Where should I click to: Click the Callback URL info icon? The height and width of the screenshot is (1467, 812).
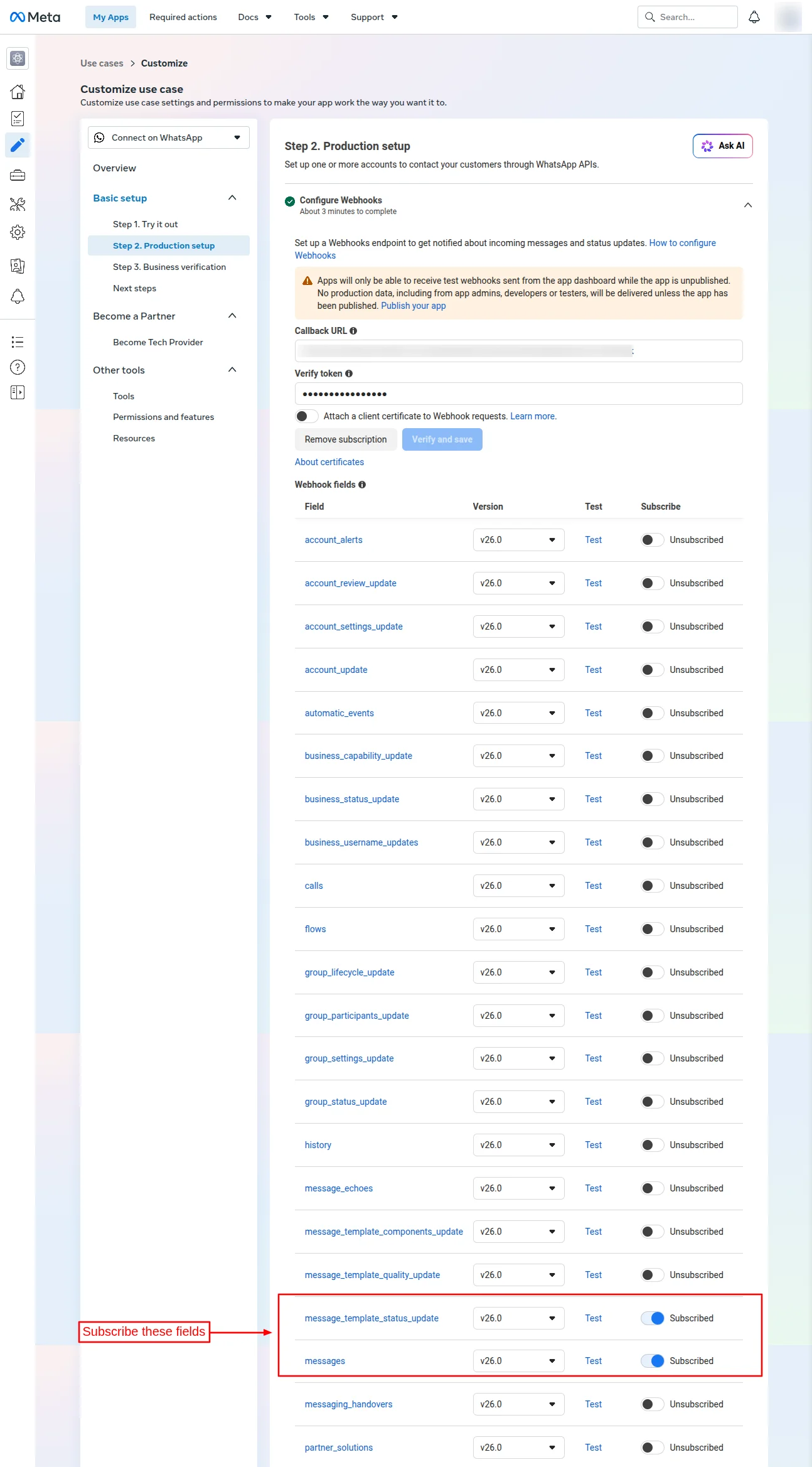353,331
